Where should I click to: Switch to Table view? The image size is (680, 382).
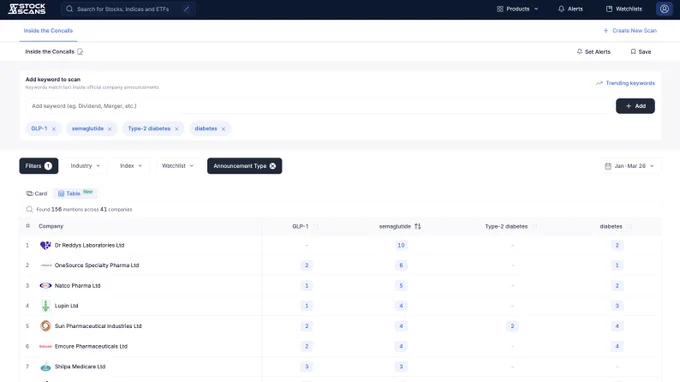[75, 193]
